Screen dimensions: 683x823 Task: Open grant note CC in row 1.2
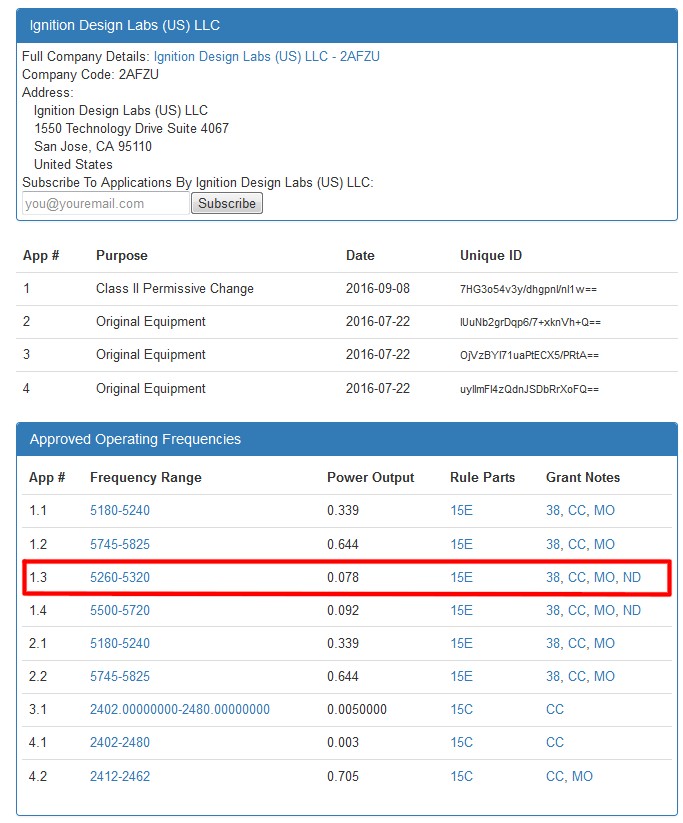click(x=577, y=544)
